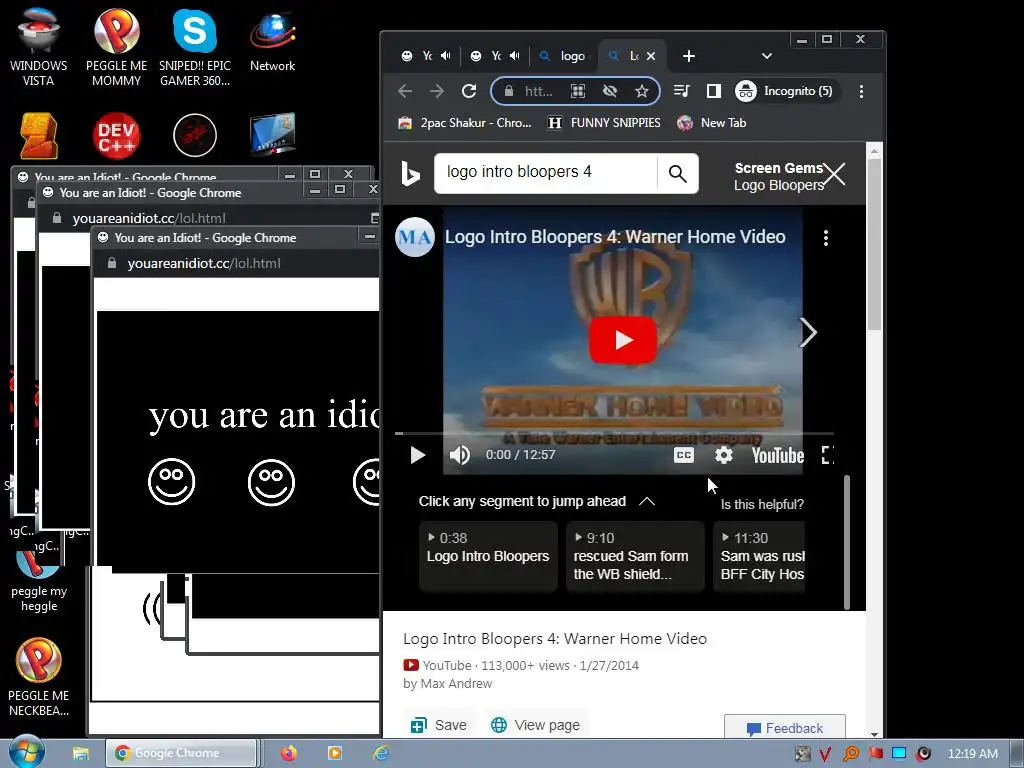
Task: Click the 12:19 AM taskbar clock
Action: 972,754
